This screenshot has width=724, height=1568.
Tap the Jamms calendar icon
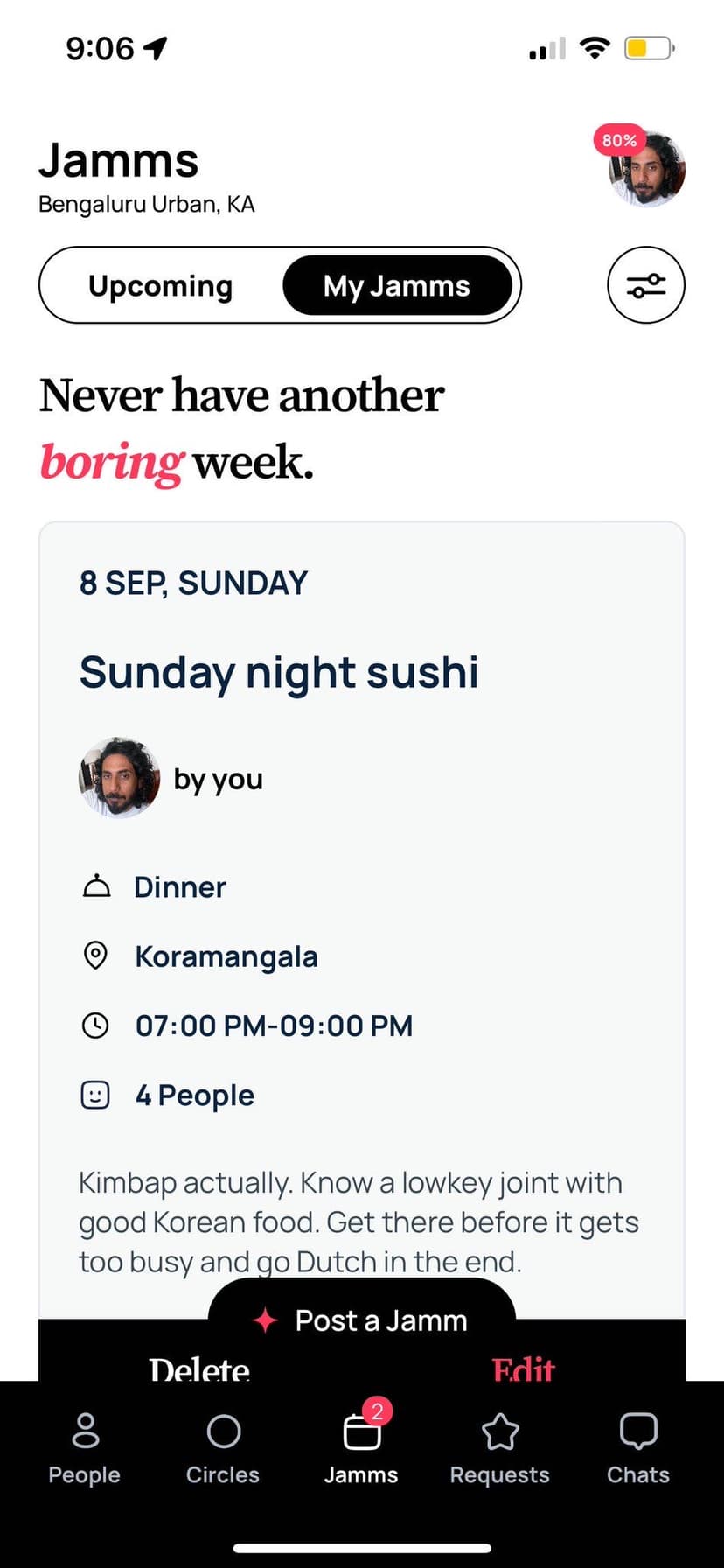coord(361,1432)
